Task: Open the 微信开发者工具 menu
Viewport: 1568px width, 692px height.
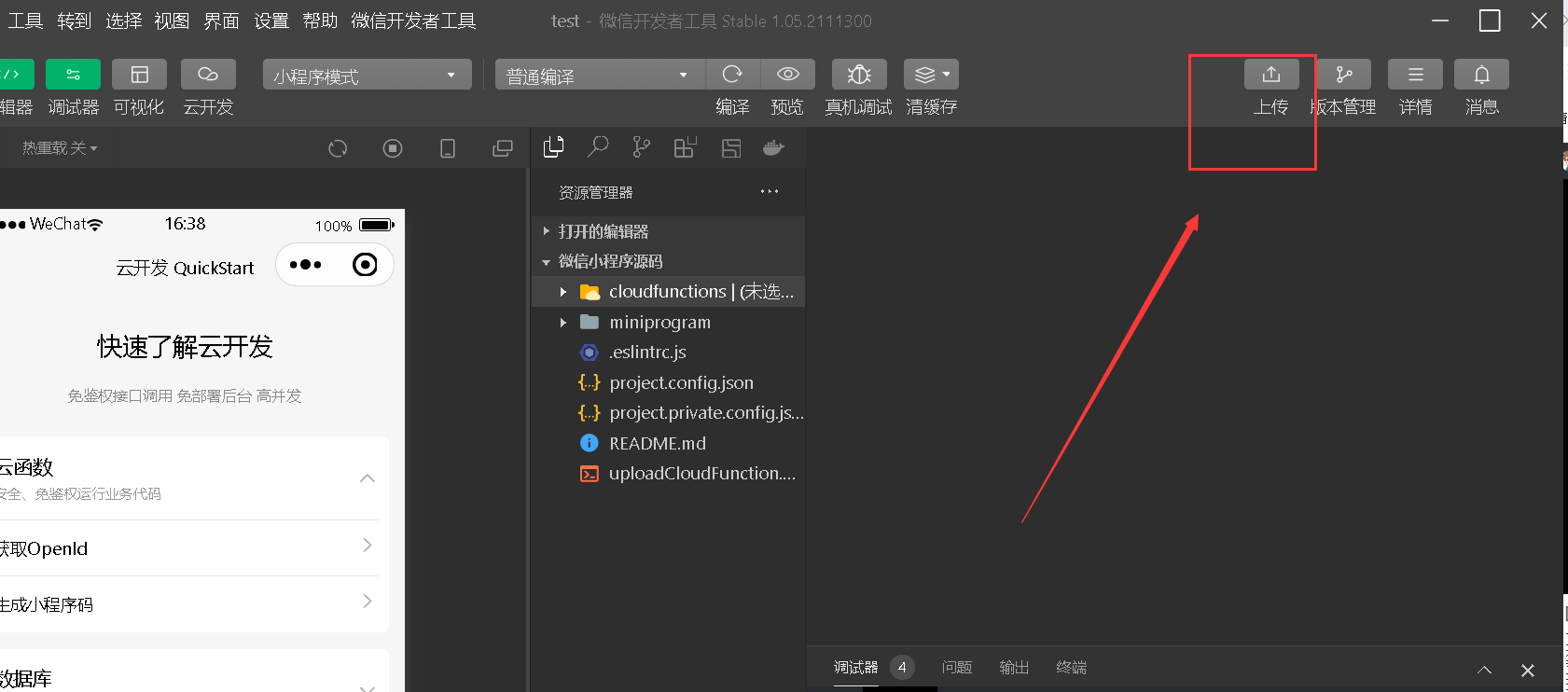Action: click(x=413, y=21)
